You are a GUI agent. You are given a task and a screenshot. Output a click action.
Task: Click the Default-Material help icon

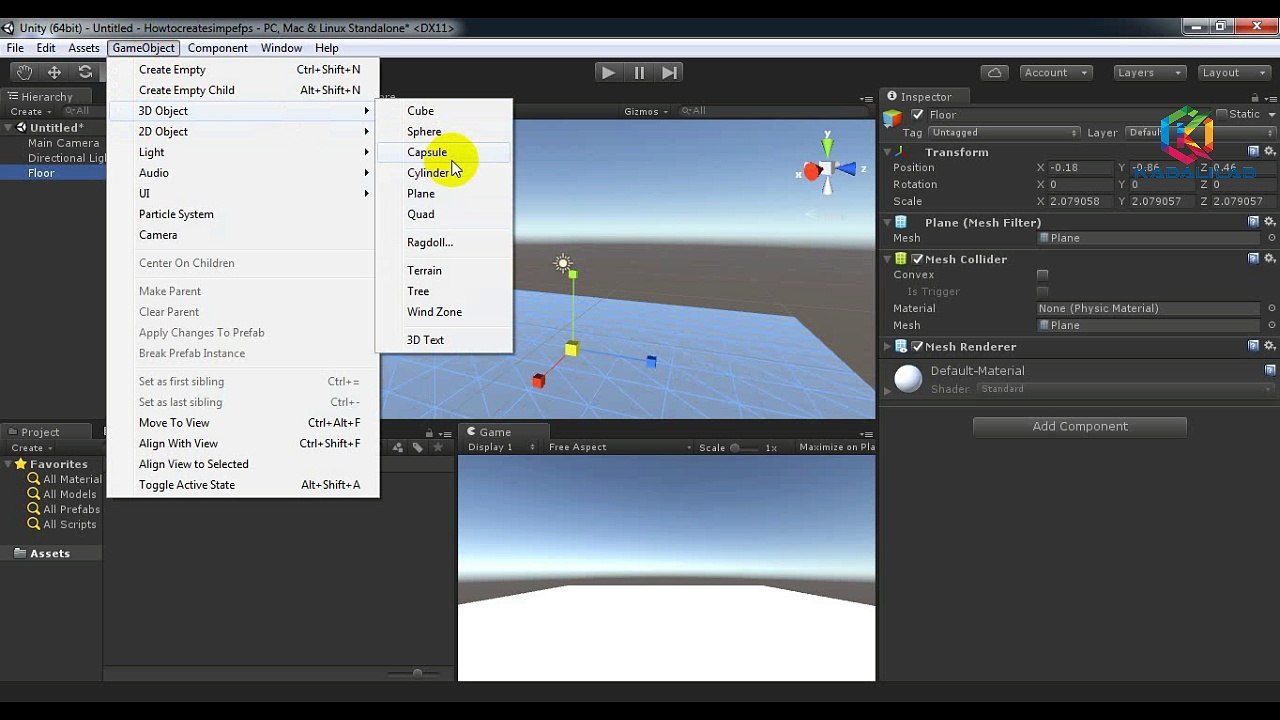(1270, 370)
